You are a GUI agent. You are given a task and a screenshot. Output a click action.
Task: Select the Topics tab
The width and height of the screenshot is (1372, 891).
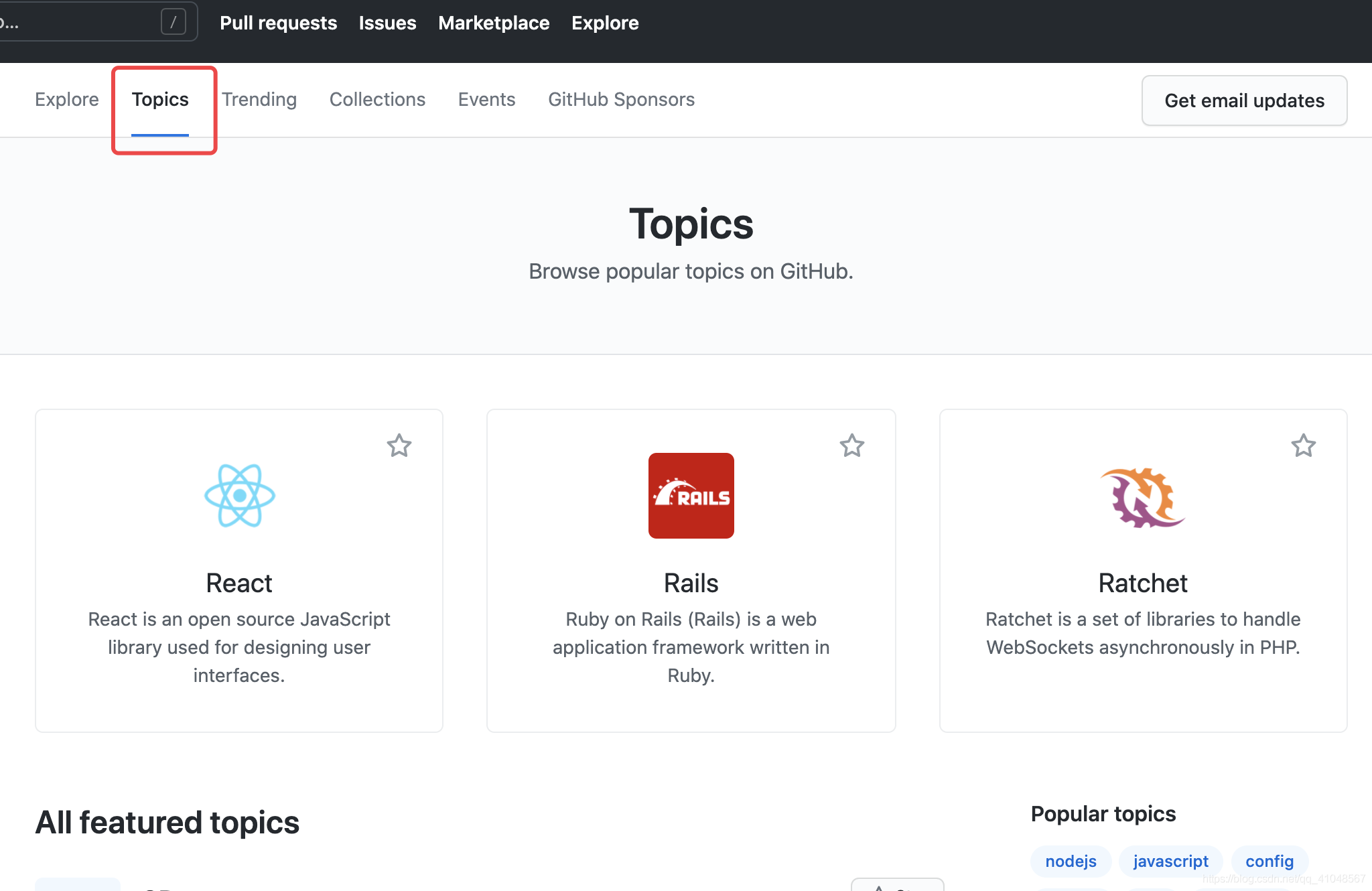(160, 99)
